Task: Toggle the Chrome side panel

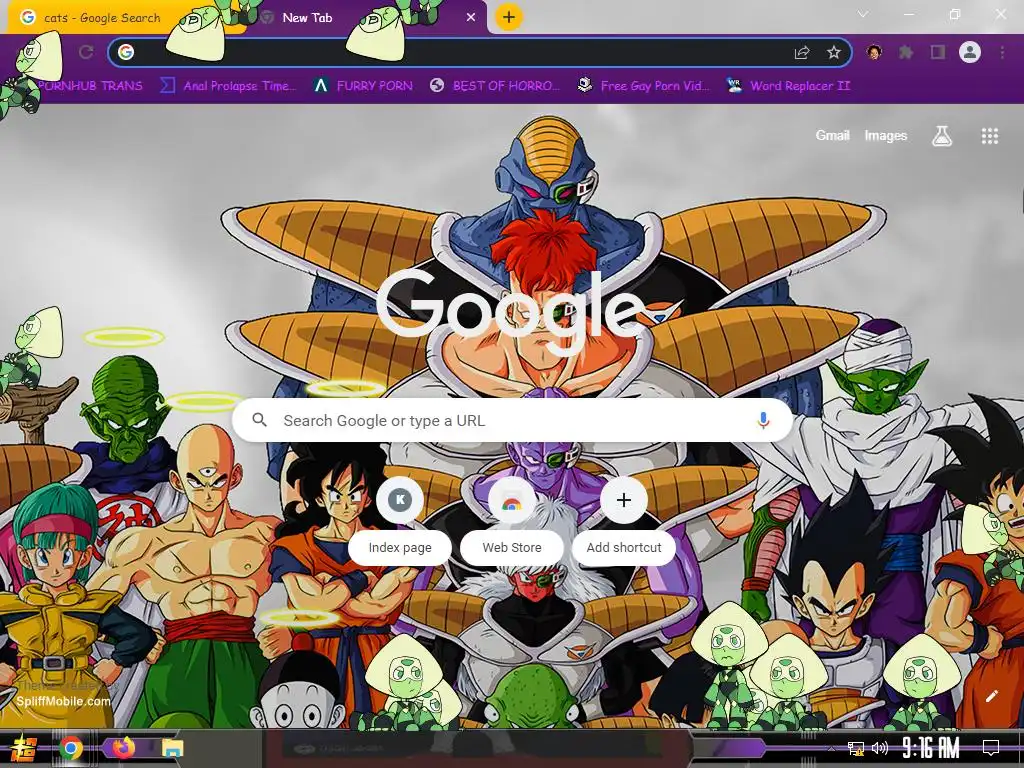Action: (938, 52)
